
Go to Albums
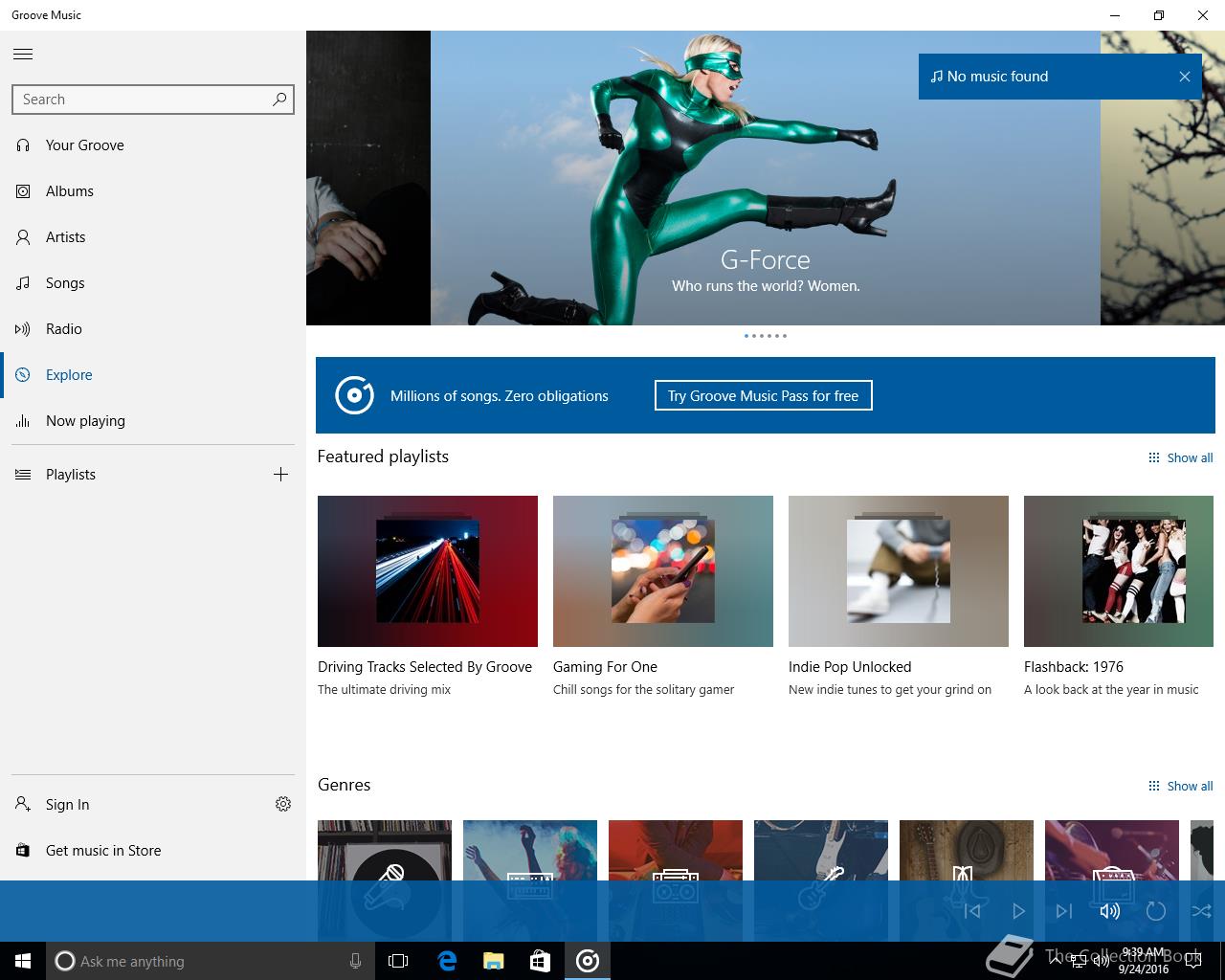[x=153, y=191]
